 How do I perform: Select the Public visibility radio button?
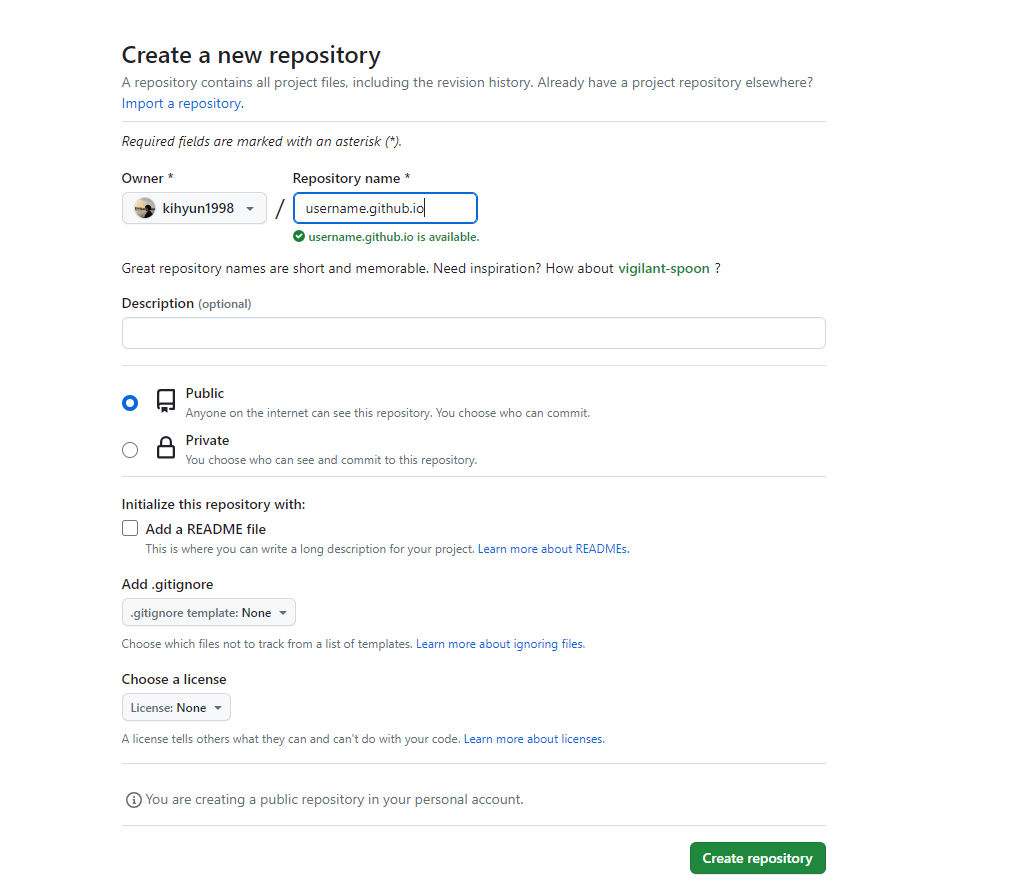[x=130, y=403]
